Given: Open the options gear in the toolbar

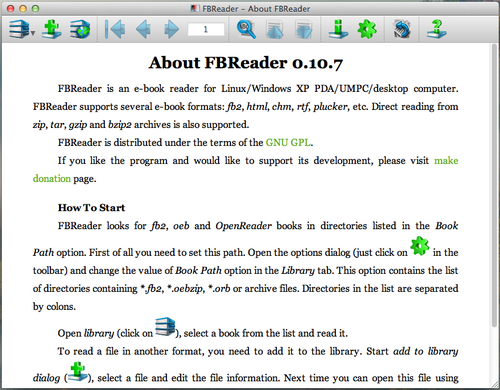Looking at the screenshot, I should point(367,29).
